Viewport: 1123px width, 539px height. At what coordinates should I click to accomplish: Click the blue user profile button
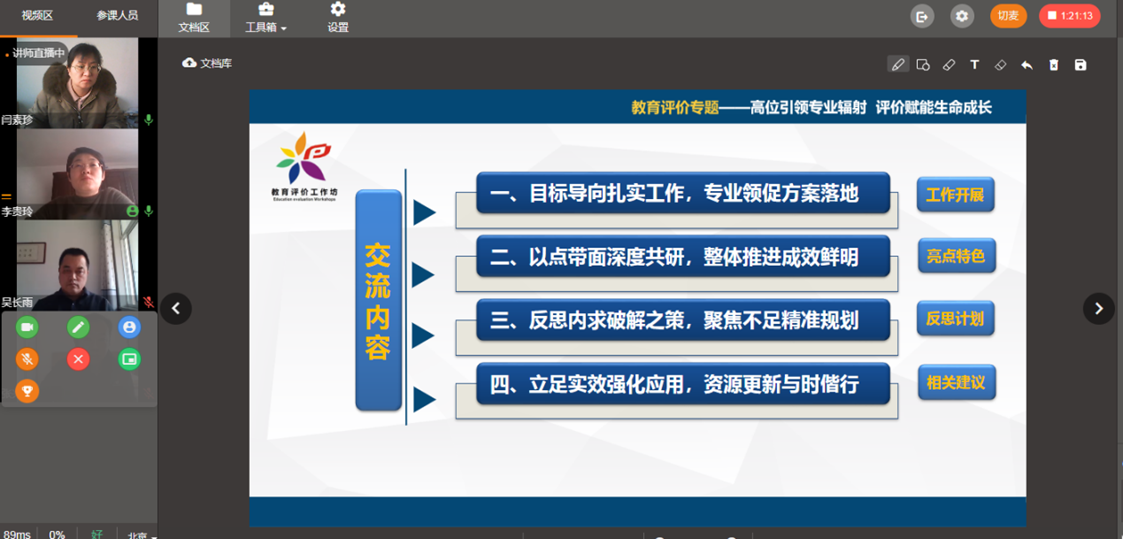(129, 327)
